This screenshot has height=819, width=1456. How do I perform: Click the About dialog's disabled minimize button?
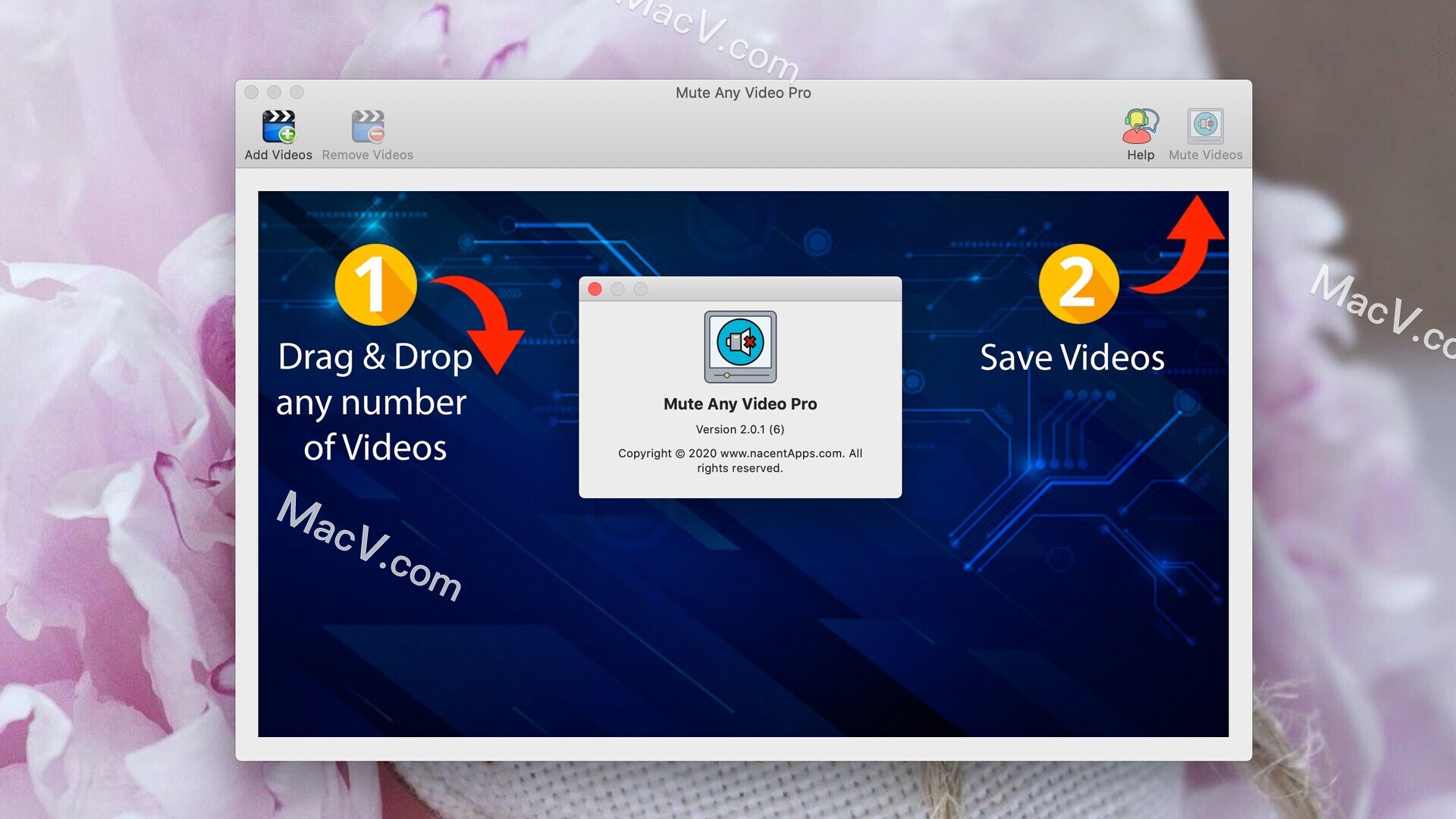618,289
